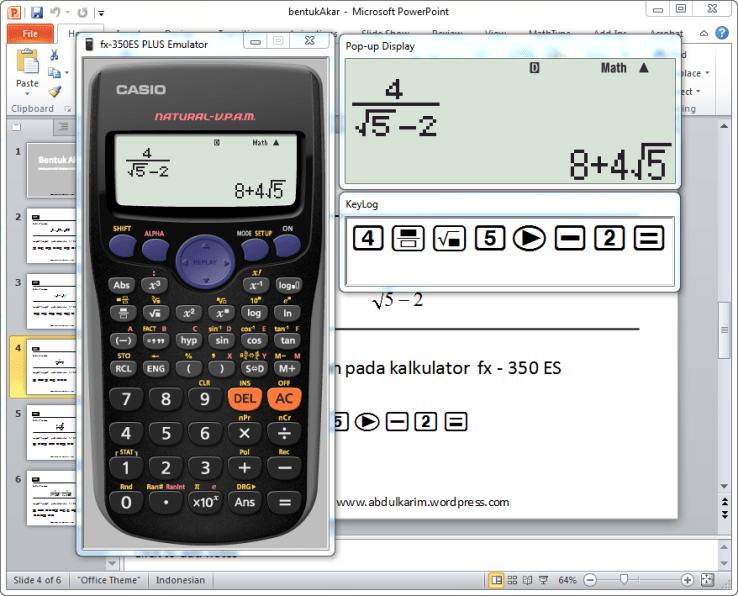Screen dimensions: 738x596
Task: Click the Cut scissors icon
Action: coord(54,55)
